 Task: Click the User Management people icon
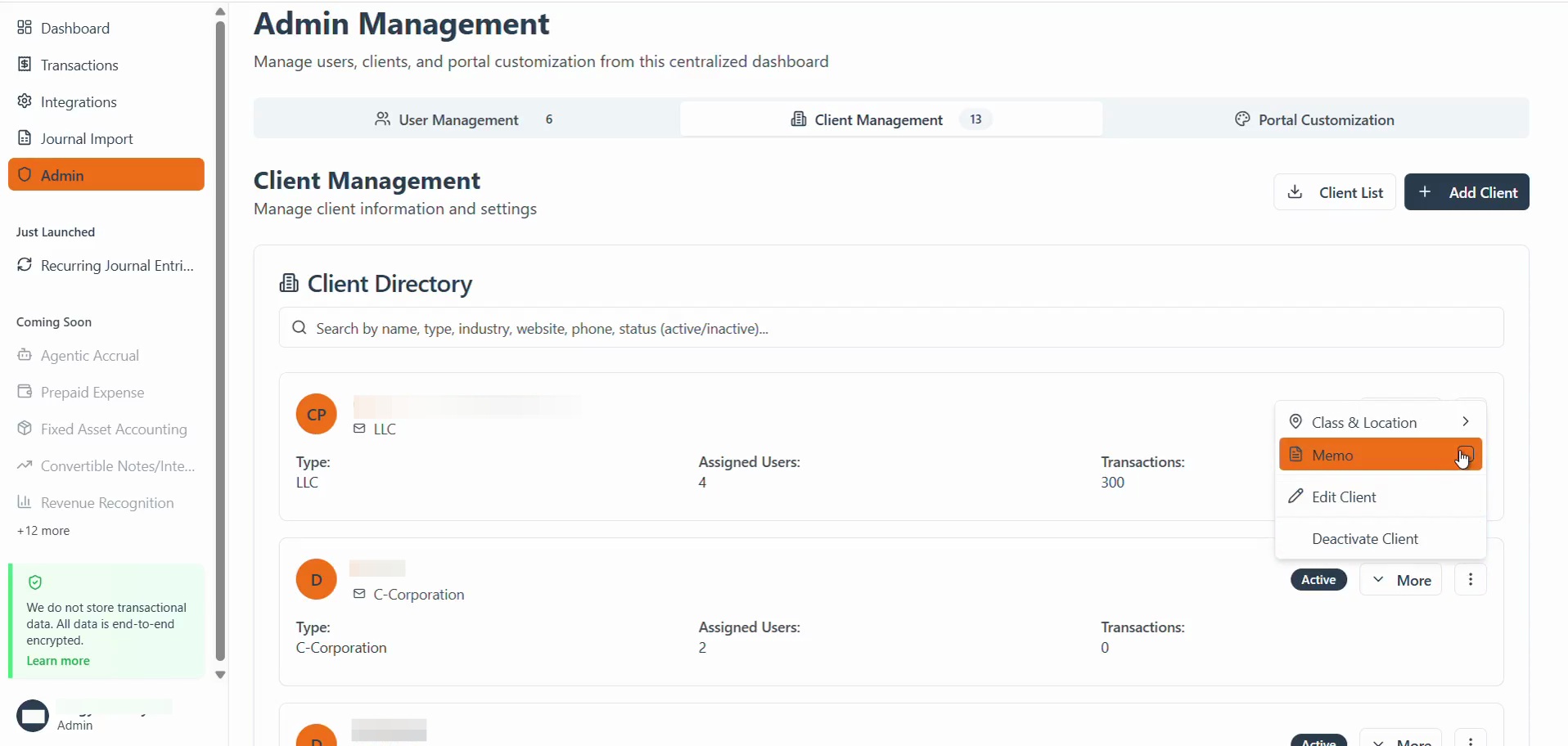click(382, 119)
